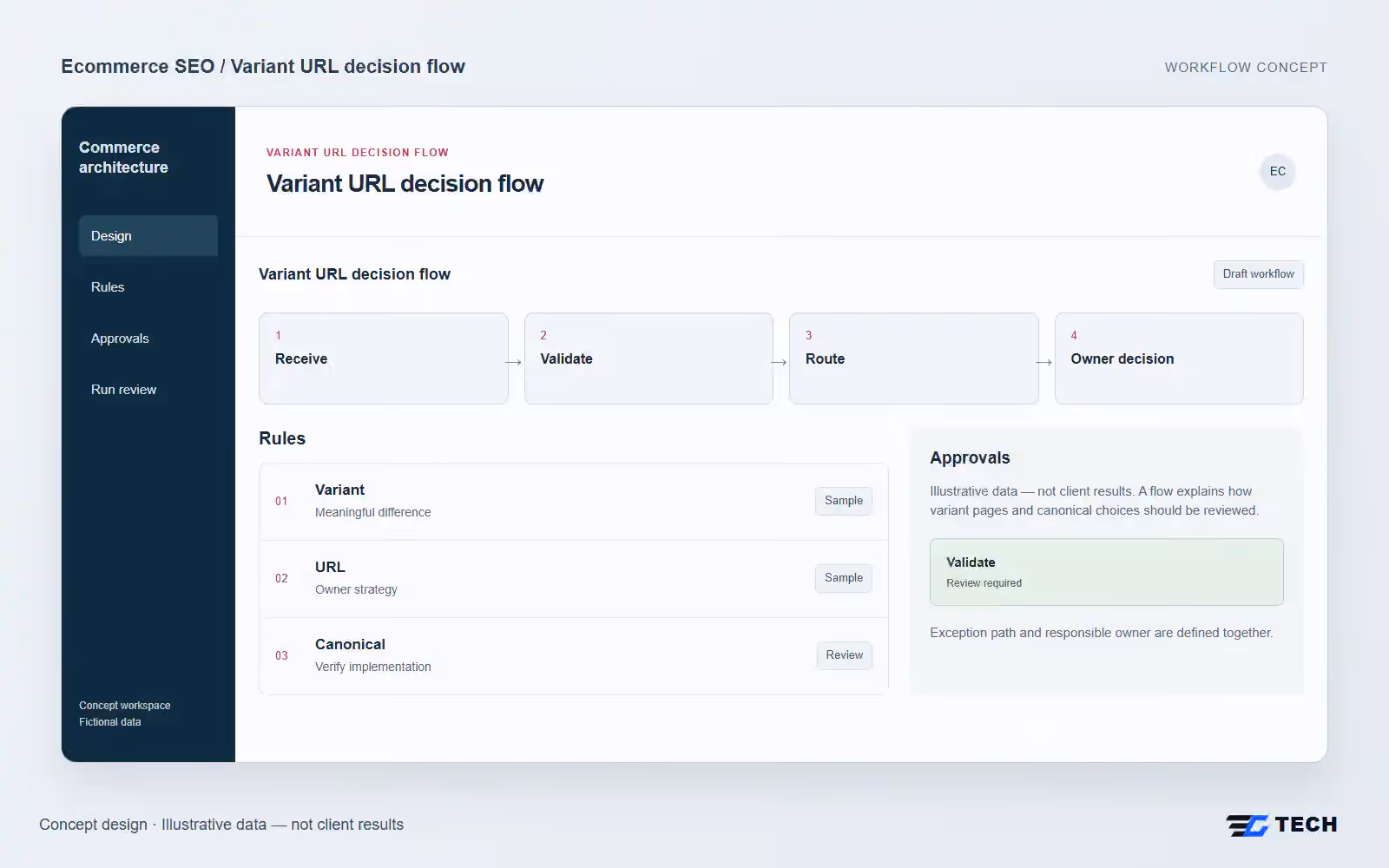Select the Validate step card
Screen dimensions: 1389x868
648,358
